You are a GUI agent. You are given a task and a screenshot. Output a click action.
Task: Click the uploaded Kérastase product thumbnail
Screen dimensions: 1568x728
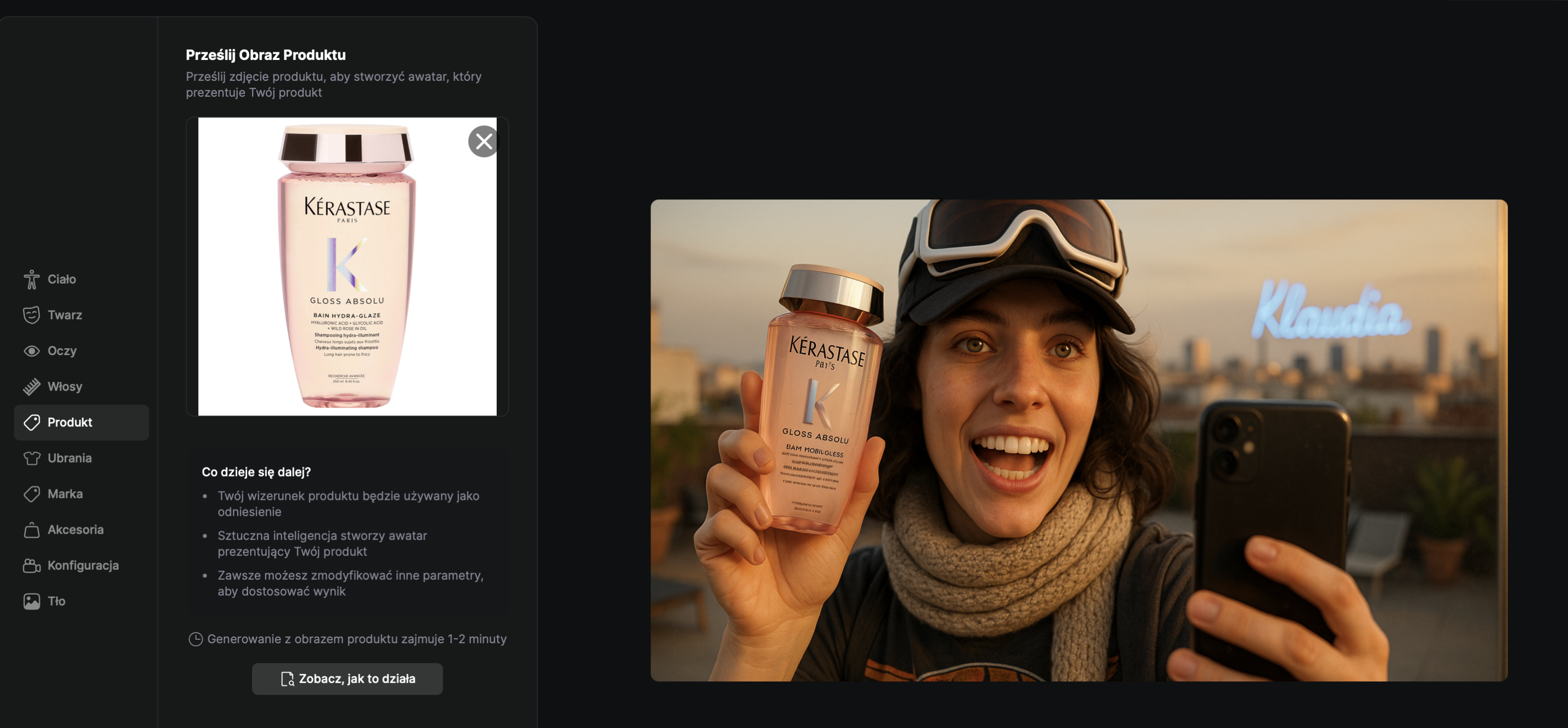pyautogui.click(x=347, y=266)
